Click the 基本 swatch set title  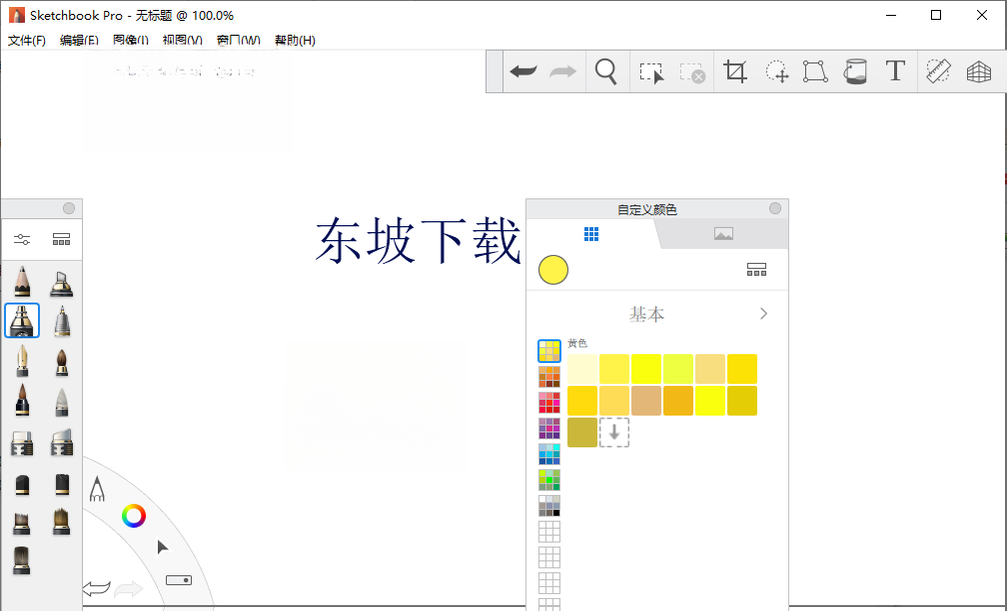647,314
